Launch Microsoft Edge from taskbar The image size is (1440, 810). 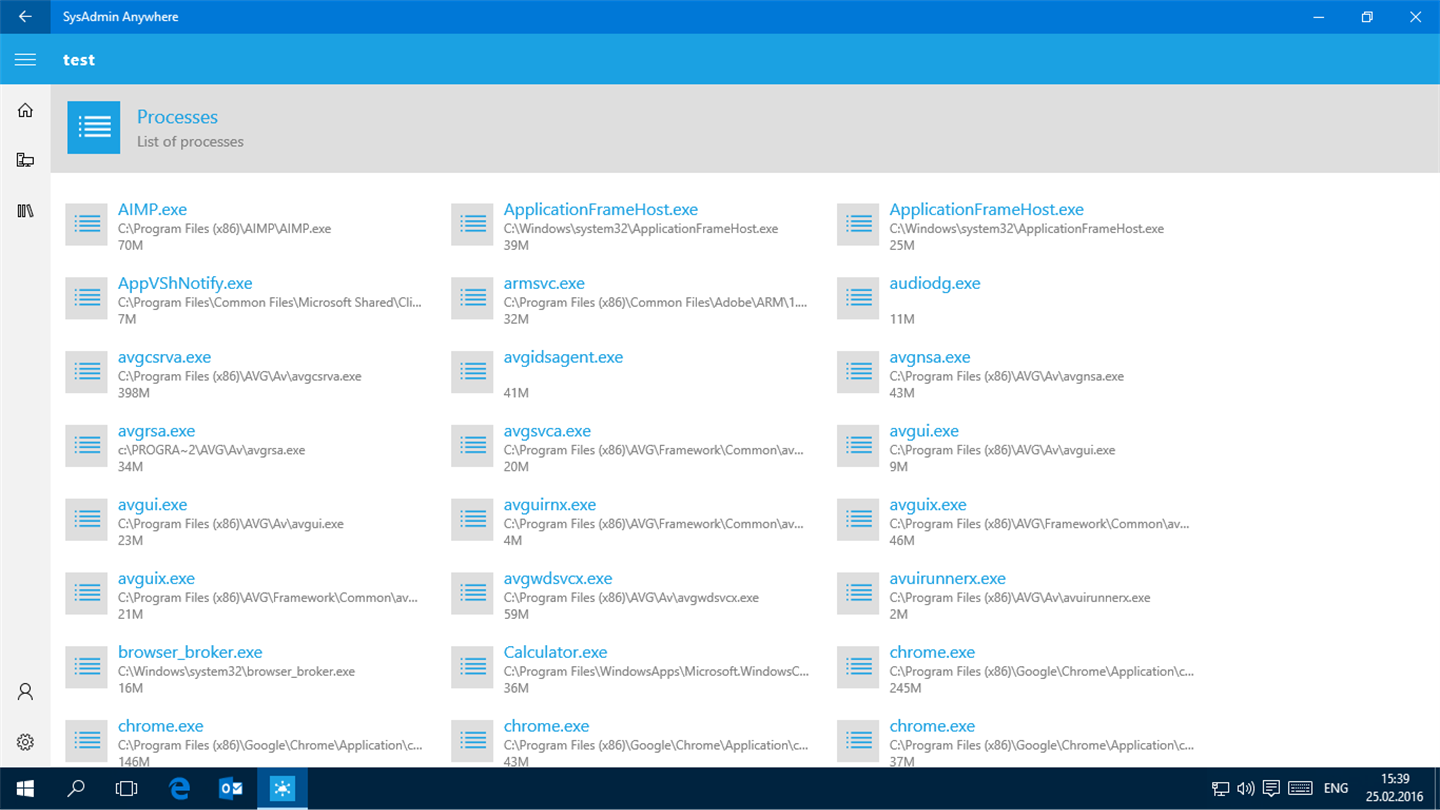[179, 789]
